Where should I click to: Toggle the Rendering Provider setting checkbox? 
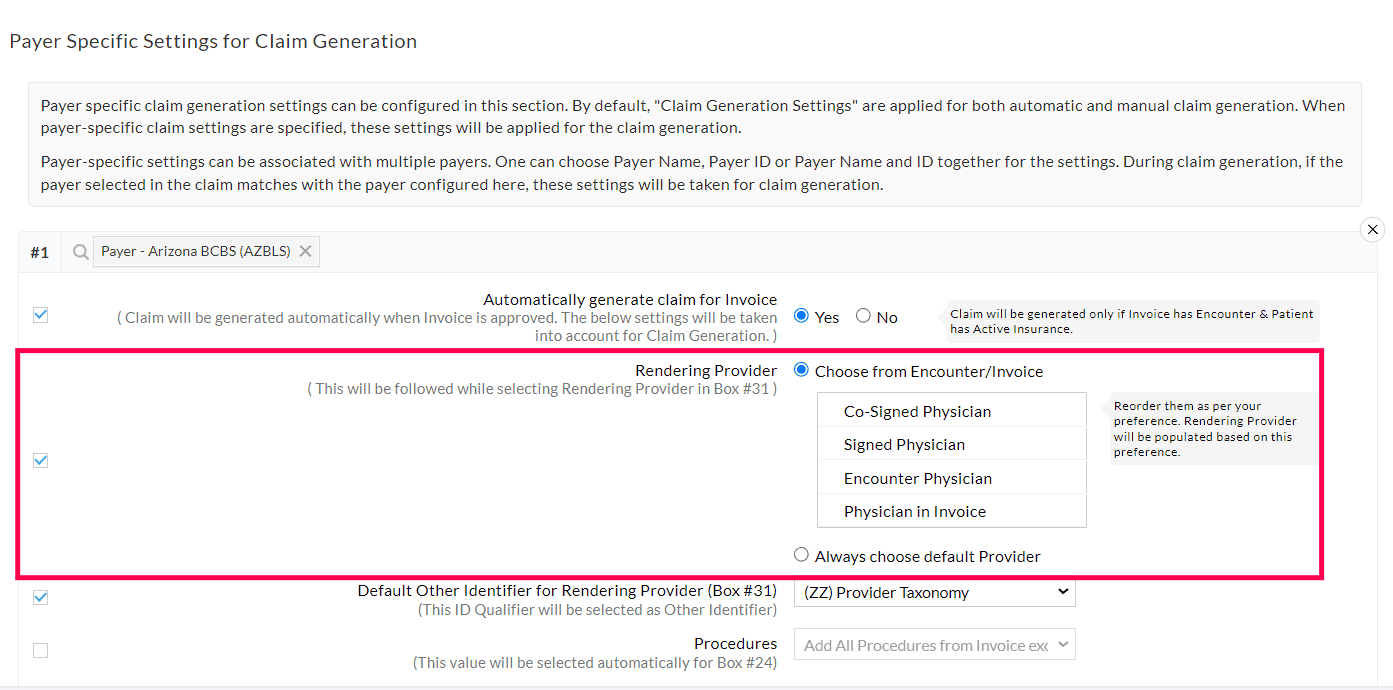point(40,460)
